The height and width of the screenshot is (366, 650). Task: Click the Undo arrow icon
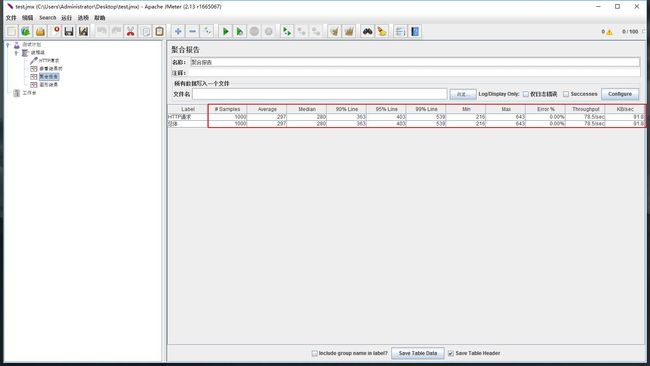pos(102,32)
